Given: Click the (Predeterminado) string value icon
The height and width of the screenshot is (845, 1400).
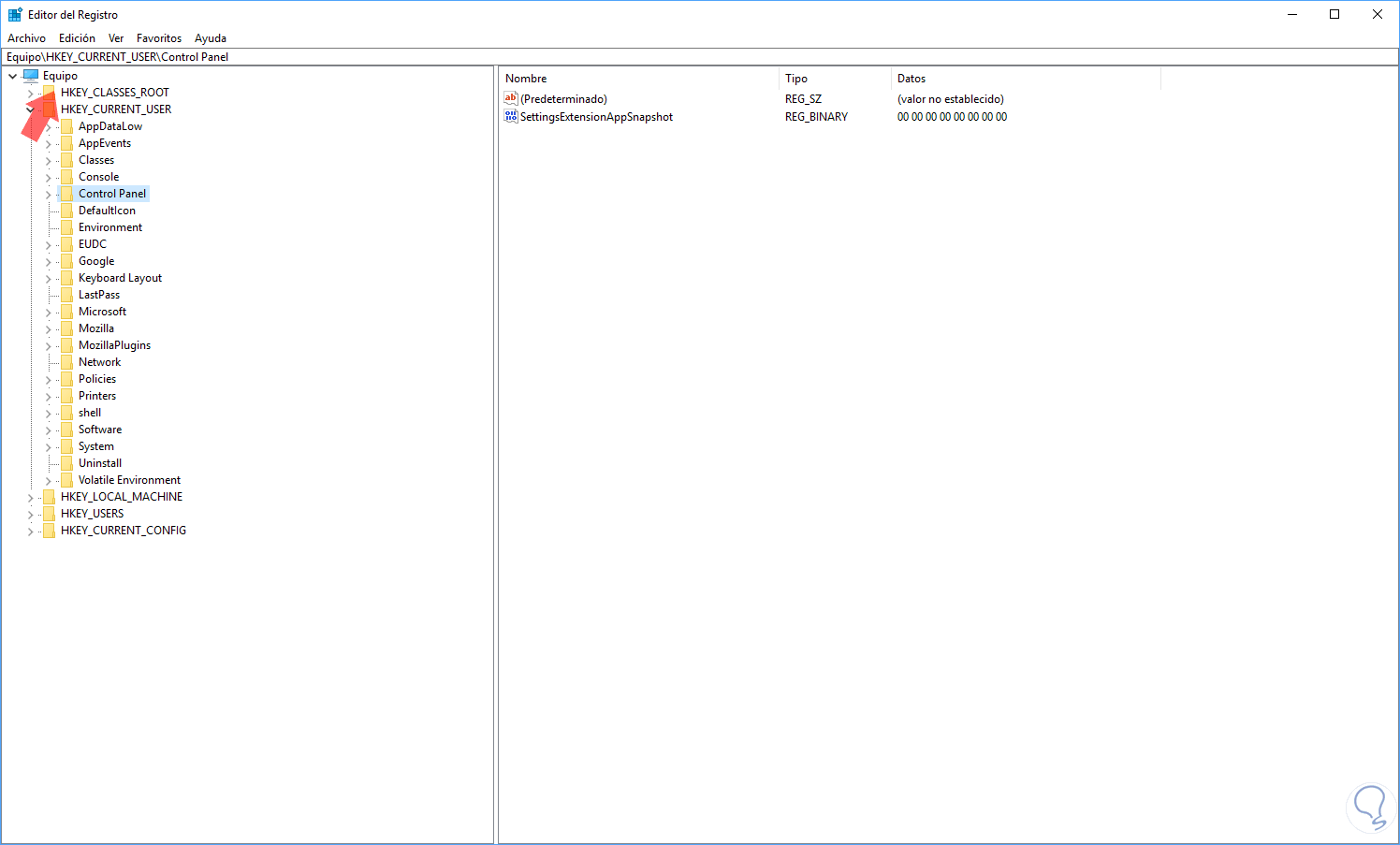Looking at the screenshot, I should [x=511, y=98].
